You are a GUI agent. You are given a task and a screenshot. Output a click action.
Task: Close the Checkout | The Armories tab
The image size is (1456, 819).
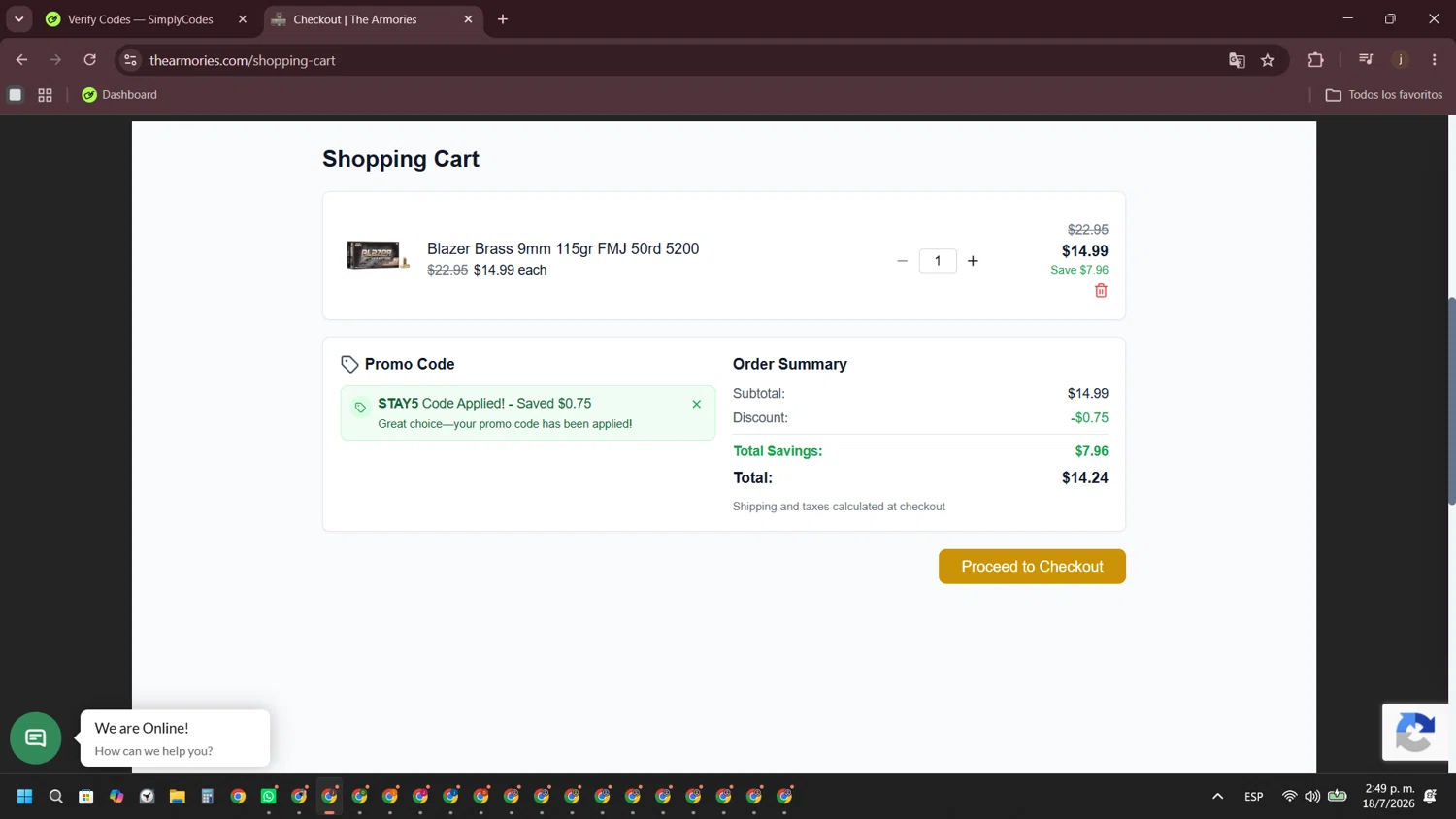pos(468,19)
